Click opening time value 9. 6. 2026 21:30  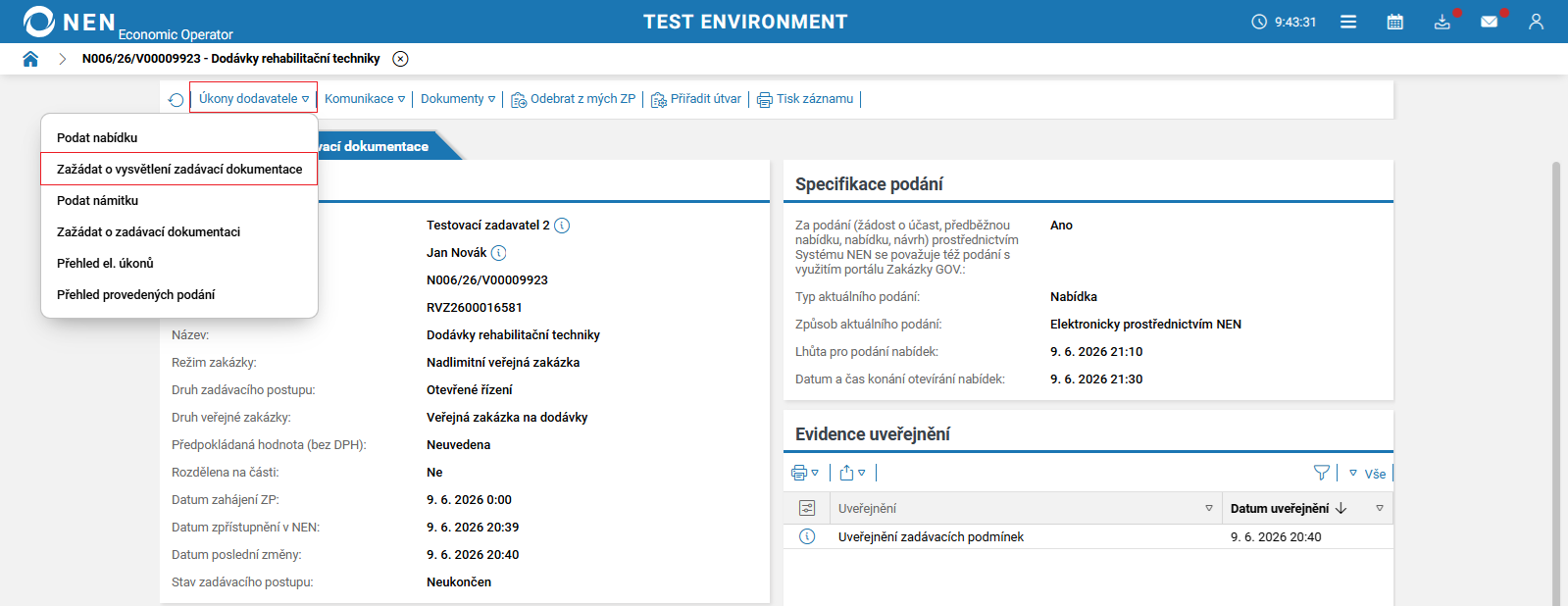pyautogui.click(x=1096, y=379)
